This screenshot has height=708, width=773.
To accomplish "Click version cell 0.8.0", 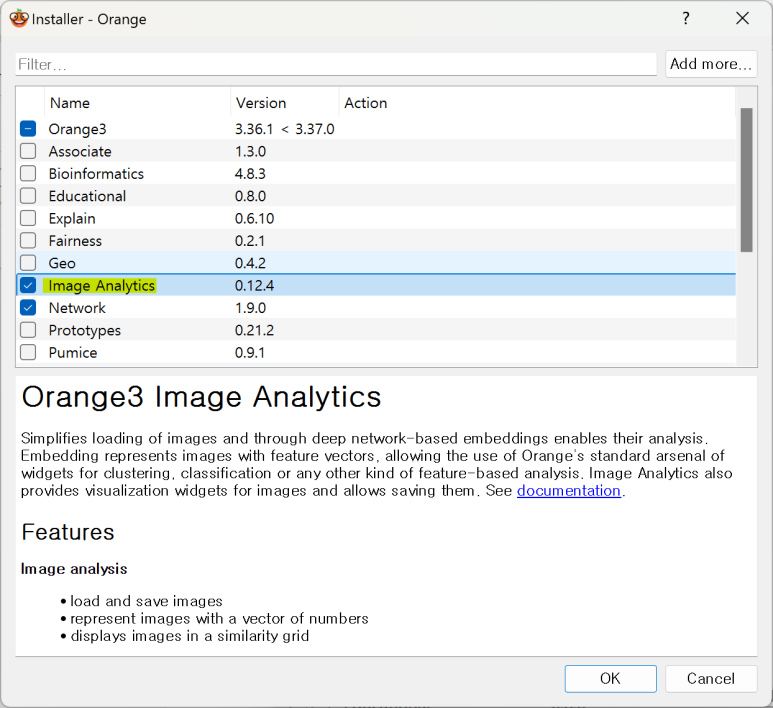I will 250,196.
